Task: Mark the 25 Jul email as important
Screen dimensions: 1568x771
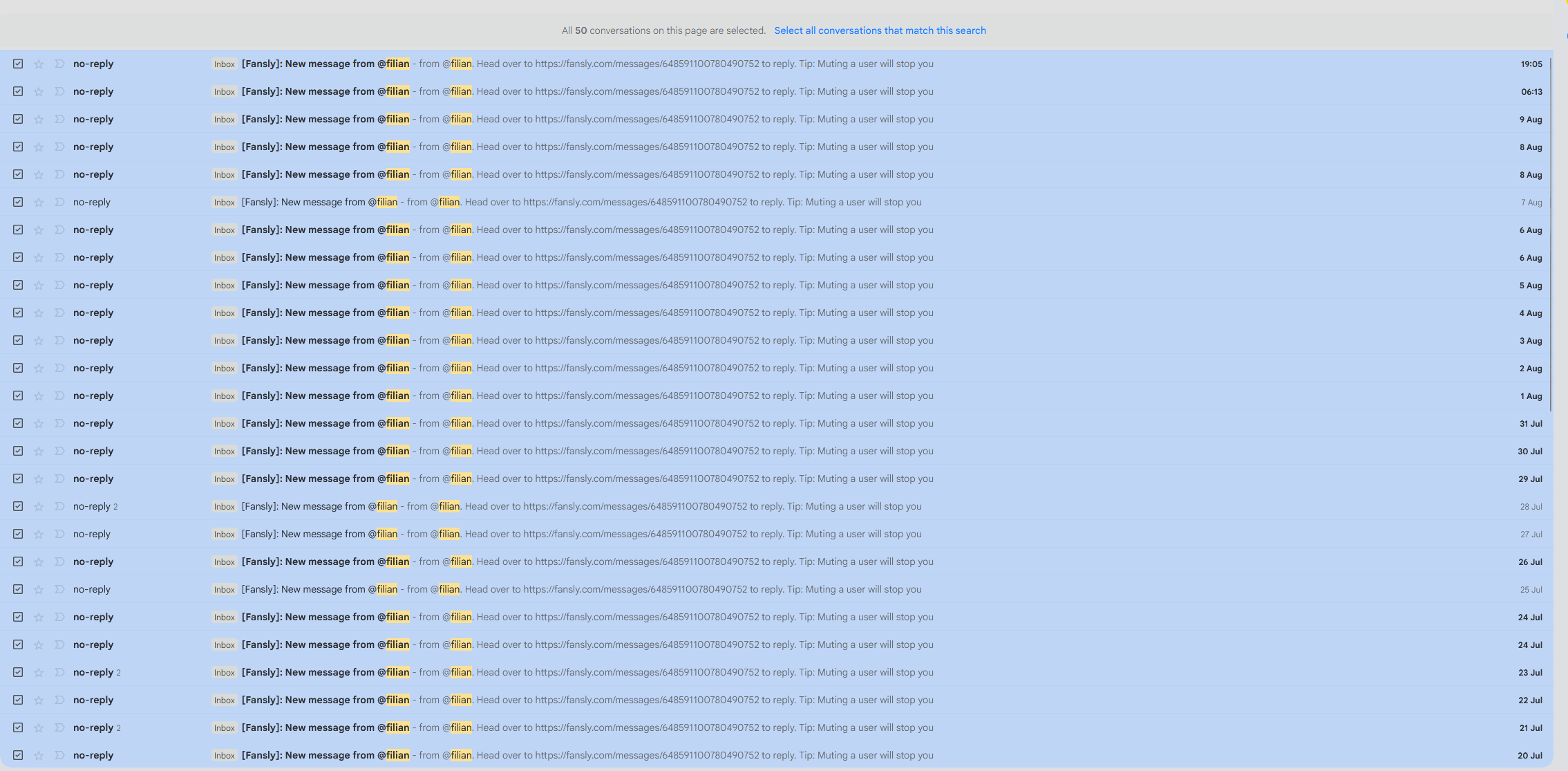Action: (59, 589)
